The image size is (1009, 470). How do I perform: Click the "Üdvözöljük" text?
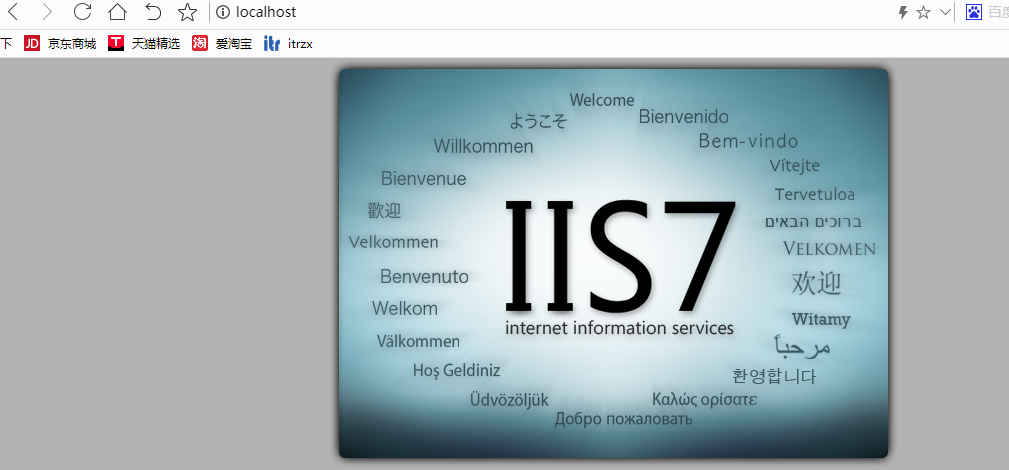pyautogui.click(x=509, y=400)
